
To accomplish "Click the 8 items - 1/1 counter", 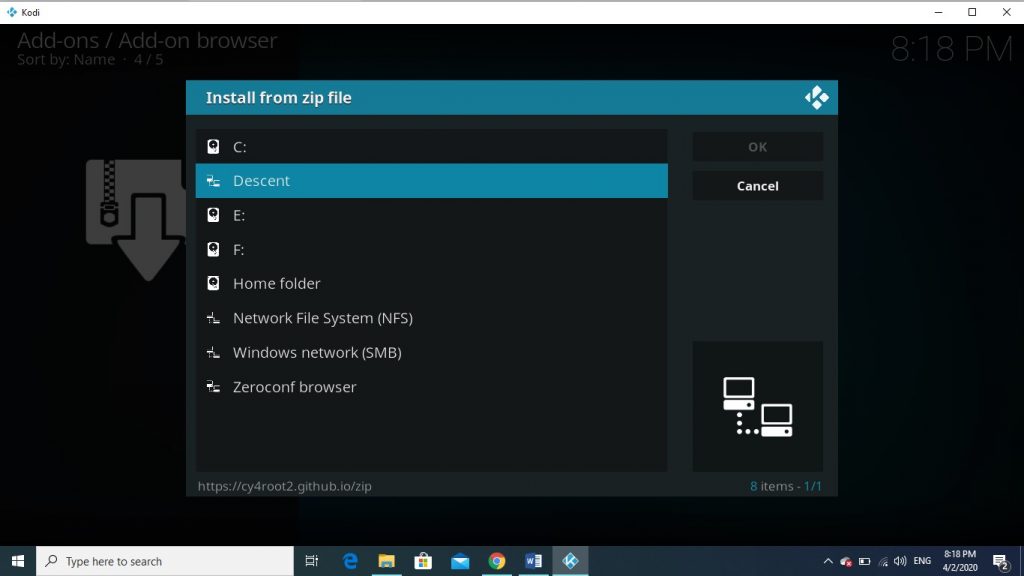I will point(786,486).
